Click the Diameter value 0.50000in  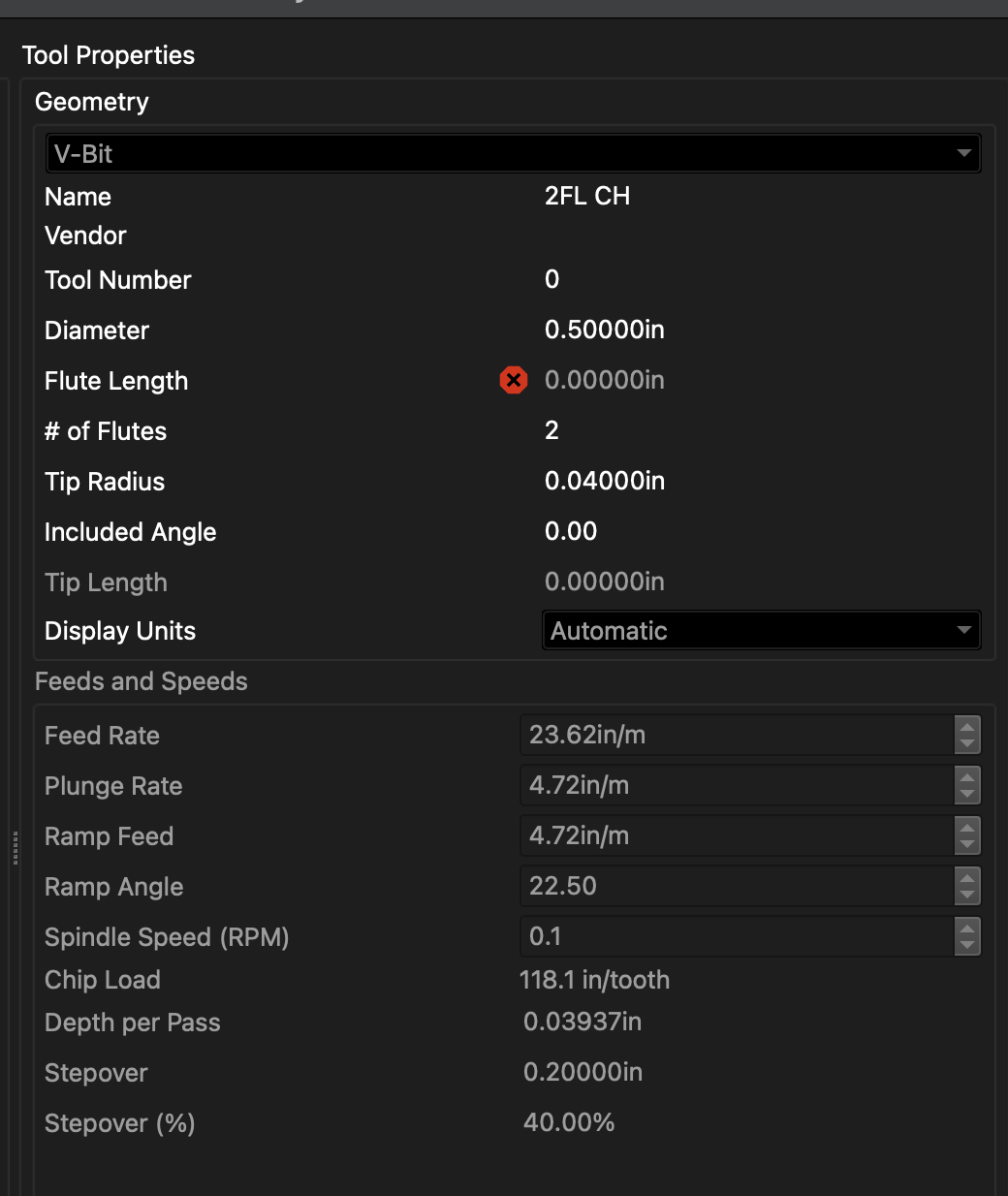pos(605,330)
